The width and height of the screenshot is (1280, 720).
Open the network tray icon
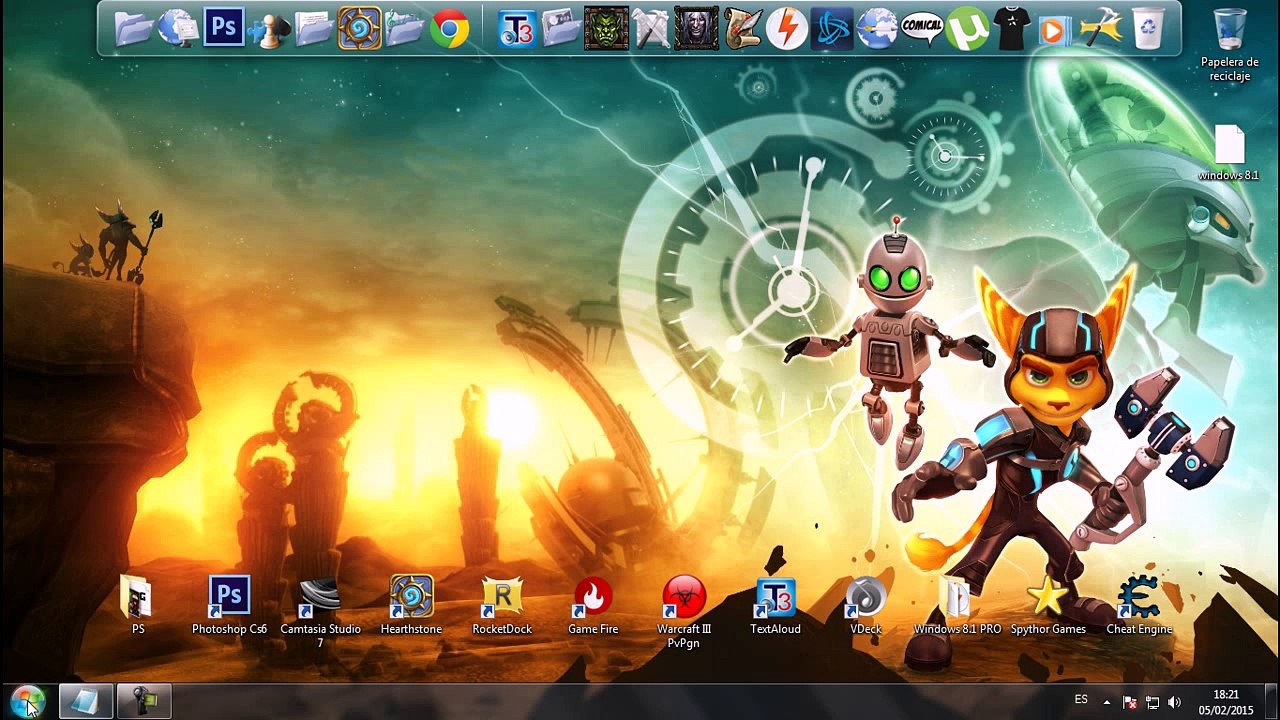point(1152,702)
